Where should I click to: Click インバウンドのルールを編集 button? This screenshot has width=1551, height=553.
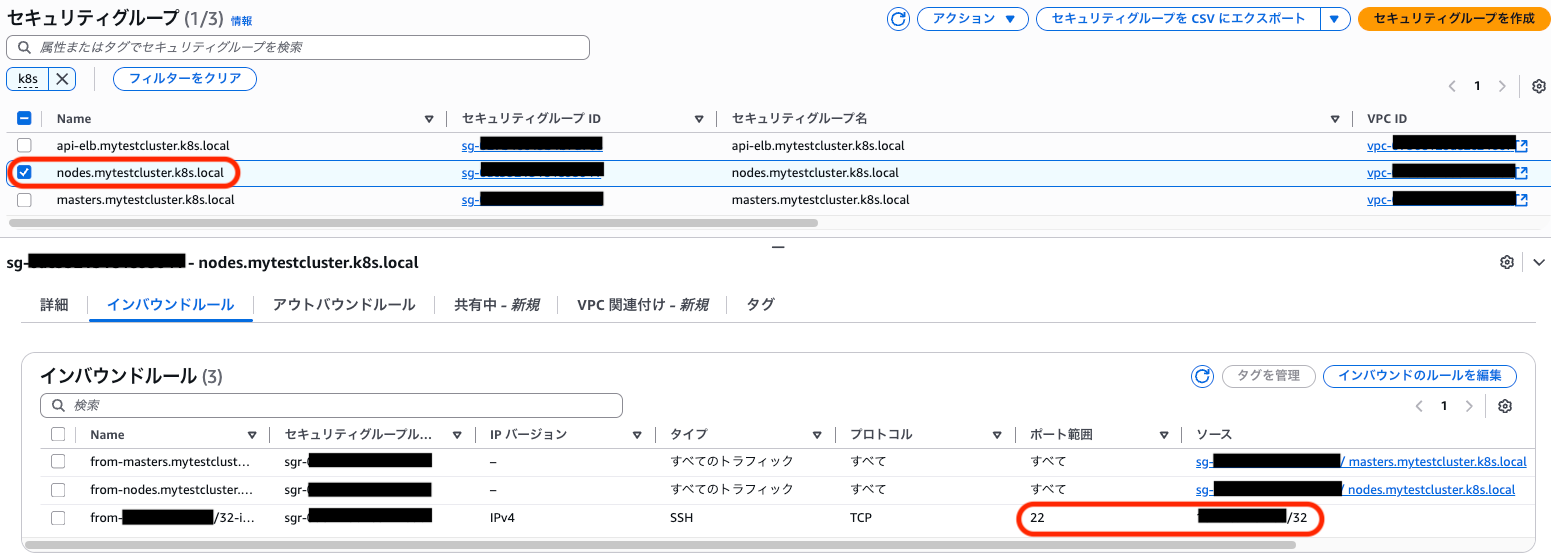tap(1419, 376)
